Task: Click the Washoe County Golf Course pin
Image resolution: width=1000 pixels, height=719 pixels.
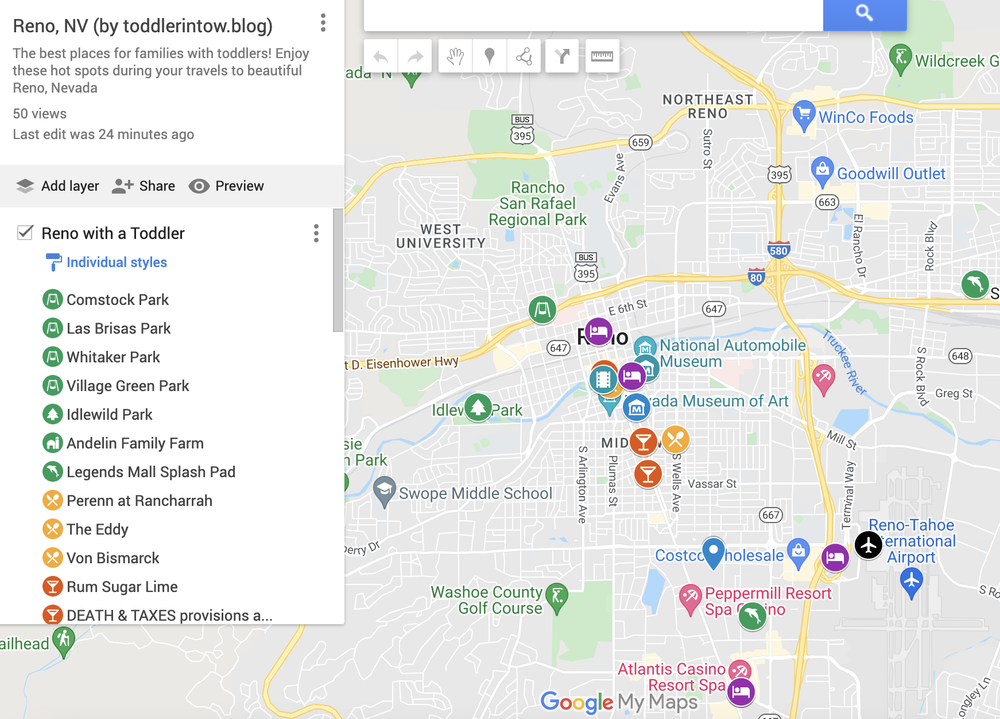Action: coord(557,598)
